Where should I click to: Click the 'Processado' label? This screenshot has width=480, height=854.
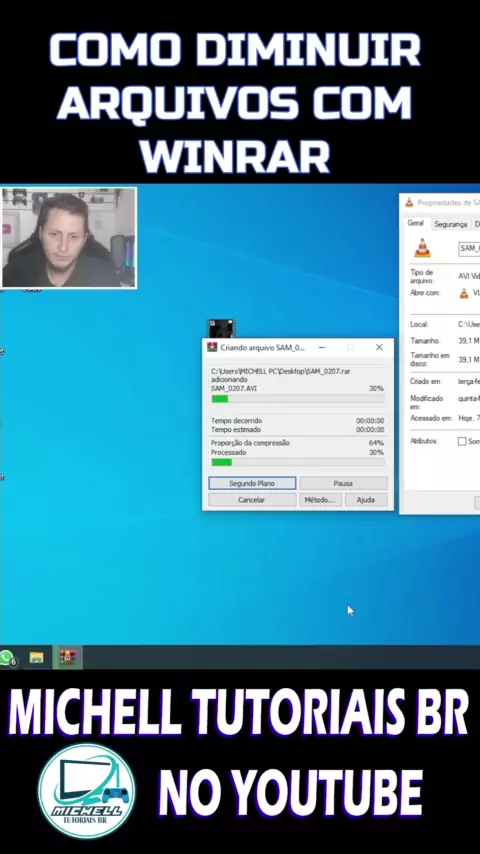tap(229, 453)
